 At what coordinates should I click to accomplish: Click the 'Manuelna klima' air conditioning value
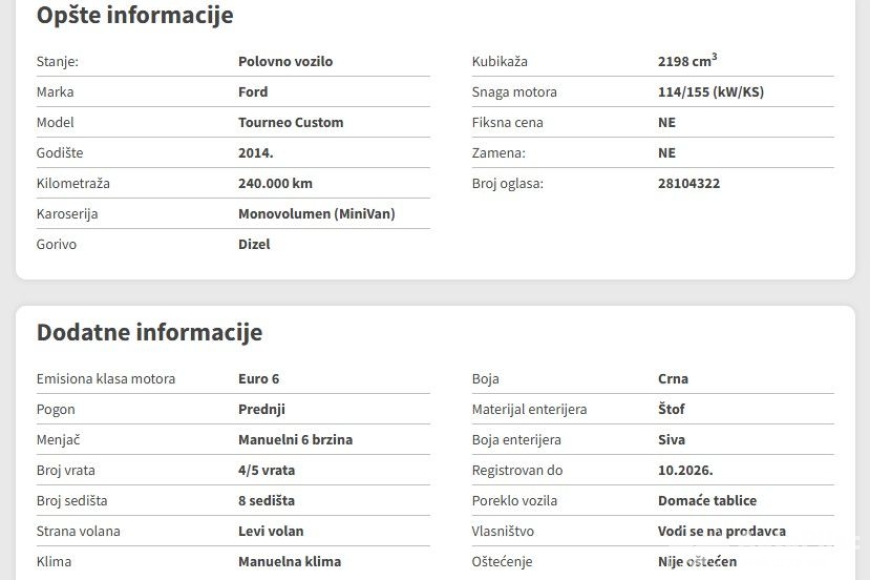pyautogui.click(x=289, y=561)
